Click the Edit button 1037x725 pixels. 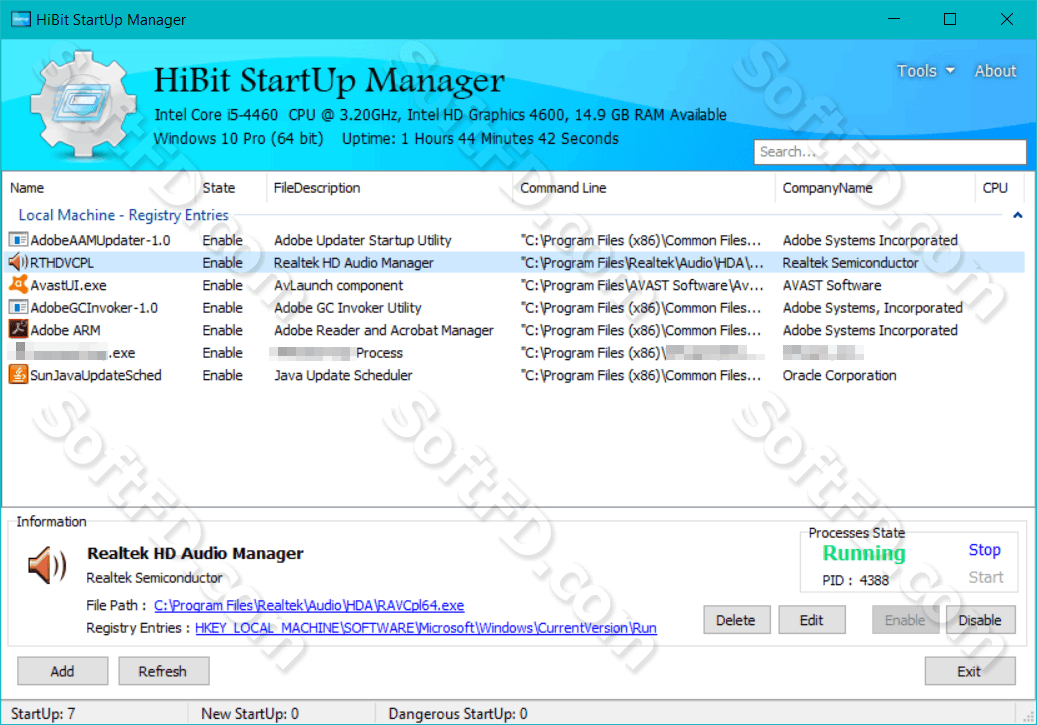click(811, 620)
